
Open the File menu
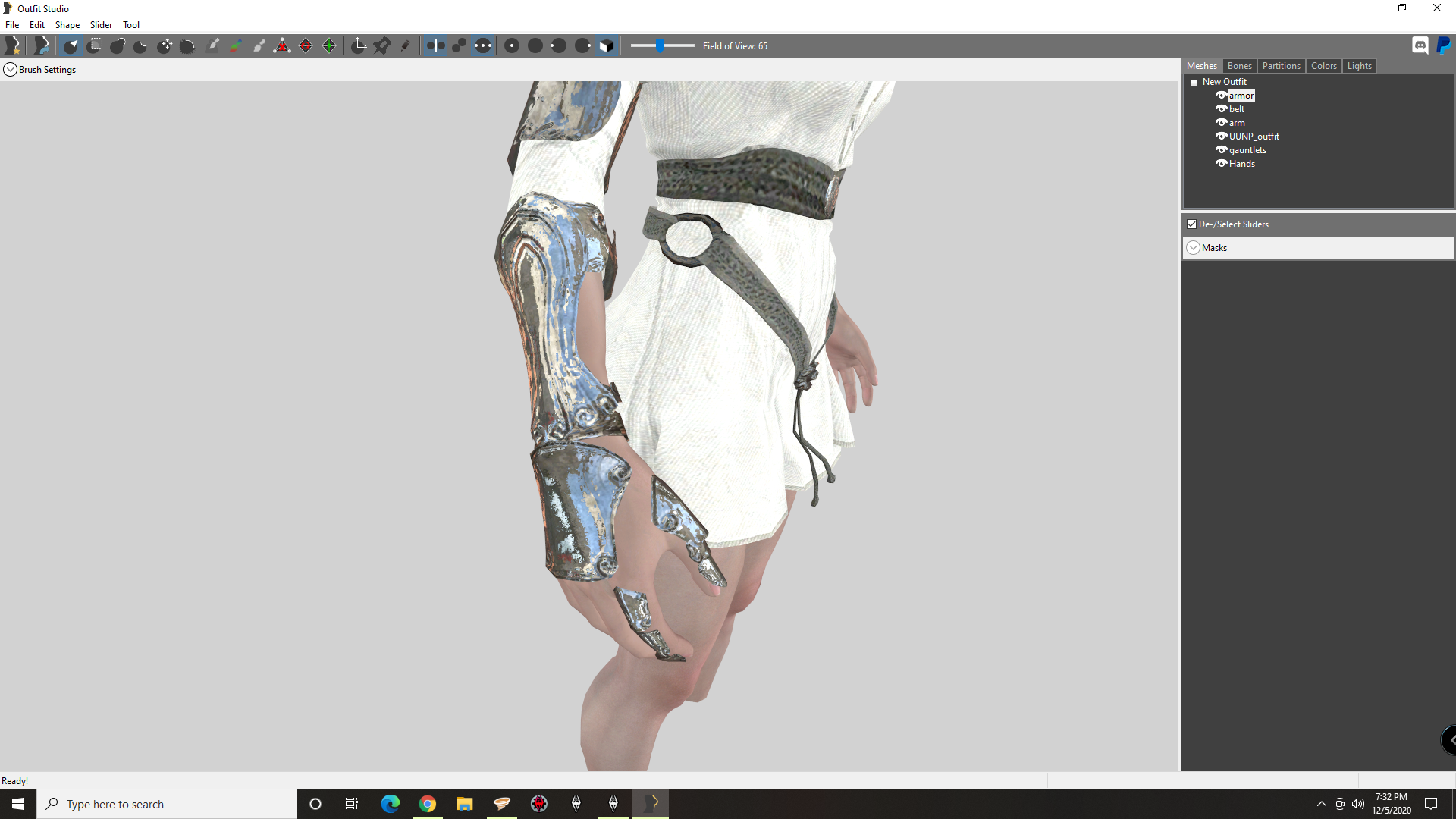12,25
